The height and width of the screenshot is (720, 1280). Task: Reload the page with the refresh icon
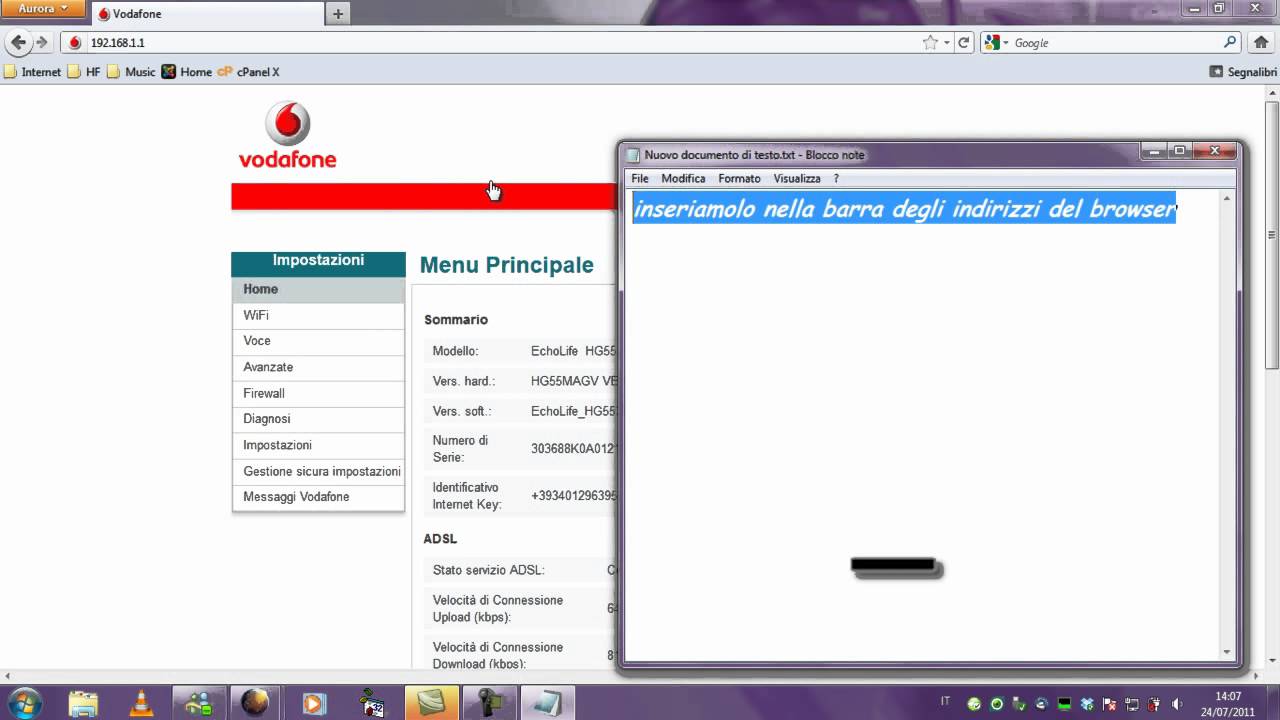coord(964,42)
